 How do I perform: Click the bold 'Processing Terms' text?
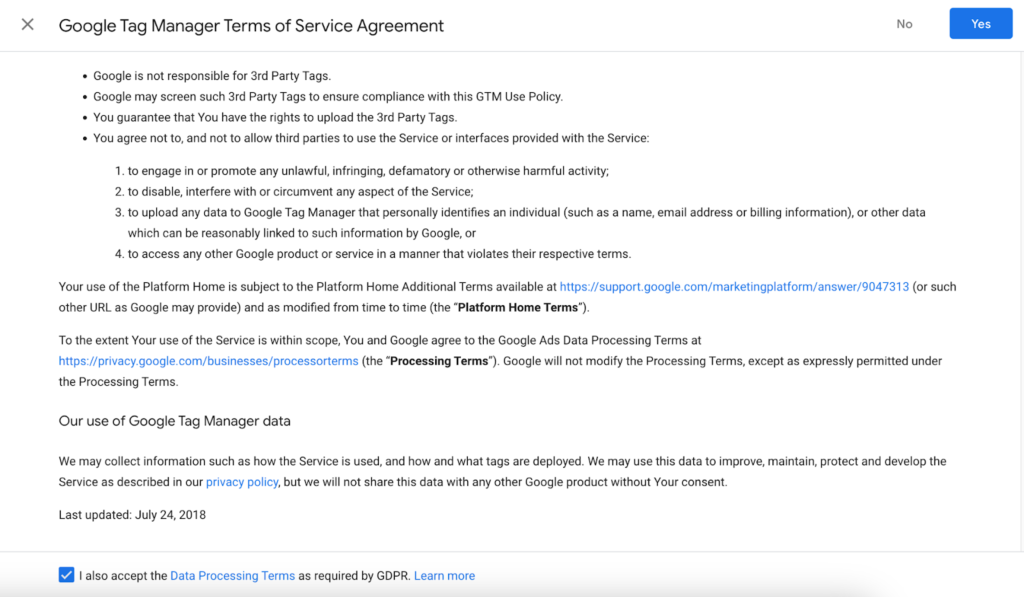tap(439, 361)
